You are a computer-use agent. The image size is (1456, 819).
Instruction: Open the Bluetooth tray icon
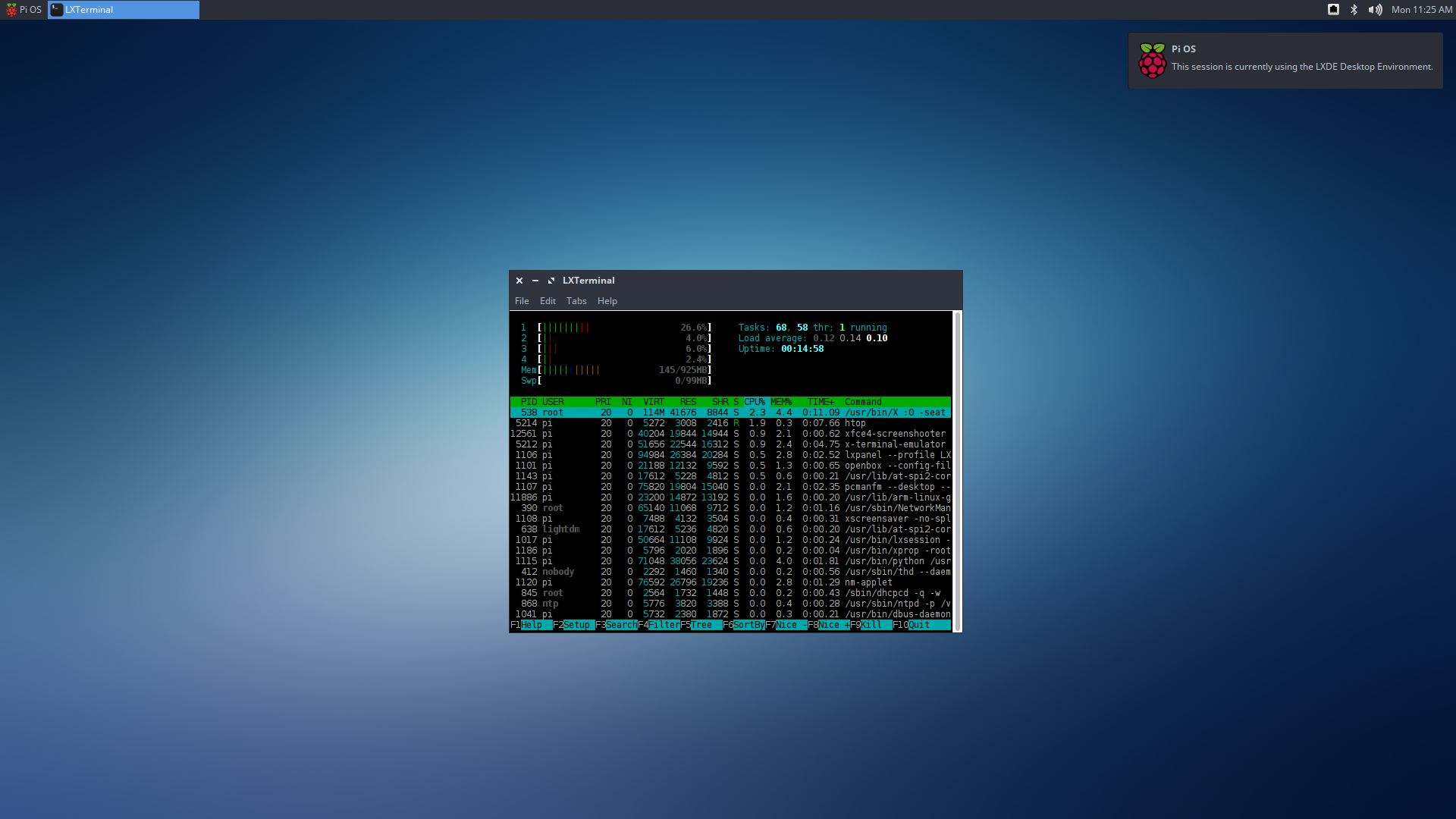coord(1354,10)
